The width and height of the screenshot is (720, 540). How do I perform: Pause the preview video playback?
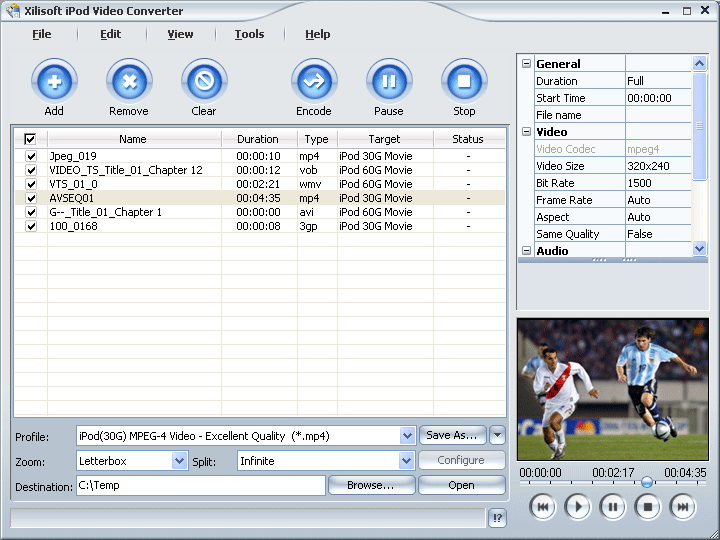pos(613,507)
